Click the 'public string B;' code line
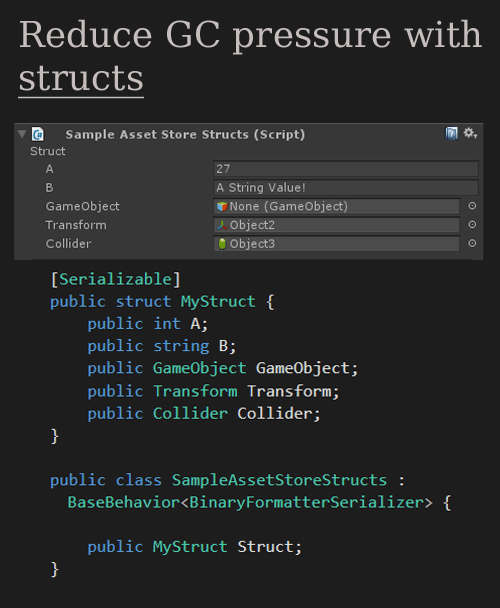The height and width of the screenshot is (608, 500). (162, 346)
